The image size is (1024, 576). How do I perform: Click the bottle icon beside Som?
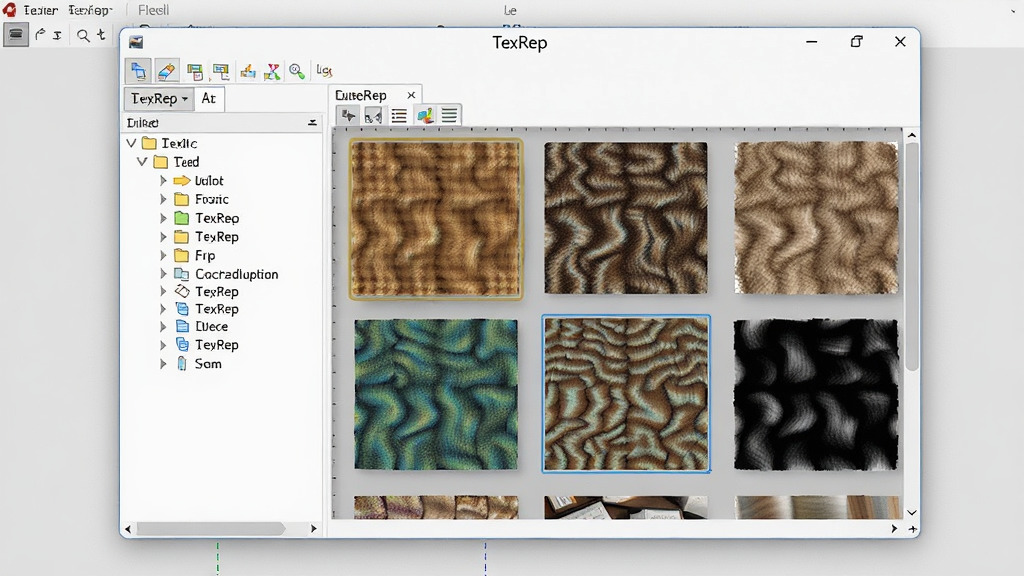point(182,364)
